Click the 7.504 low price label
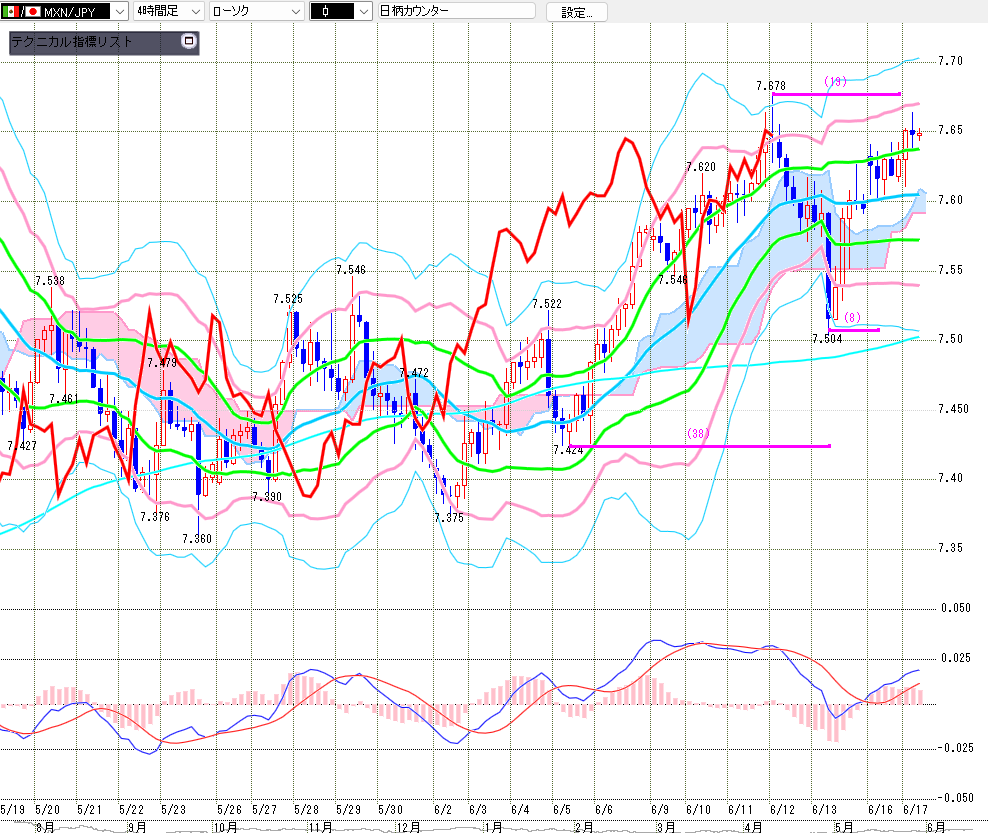 (827, 339)
